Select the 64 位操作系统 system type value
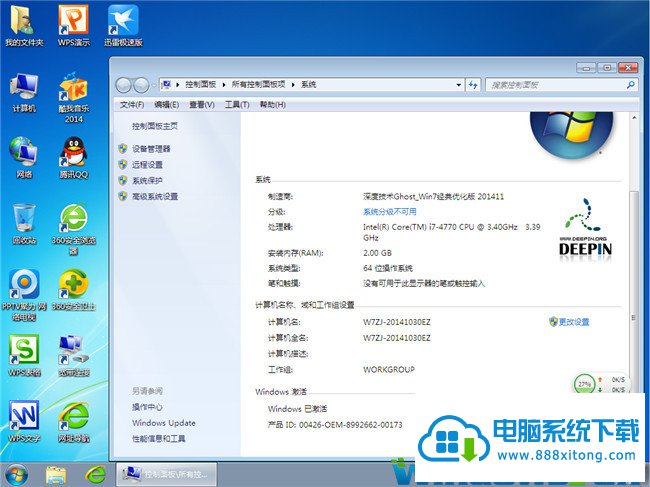 pos(388,268)
